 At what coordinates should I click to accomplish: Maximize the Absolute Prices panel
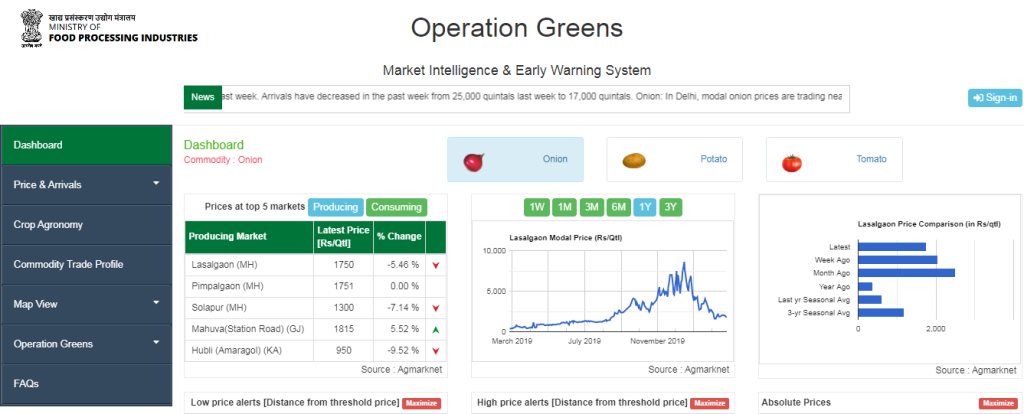click(998, 404)
